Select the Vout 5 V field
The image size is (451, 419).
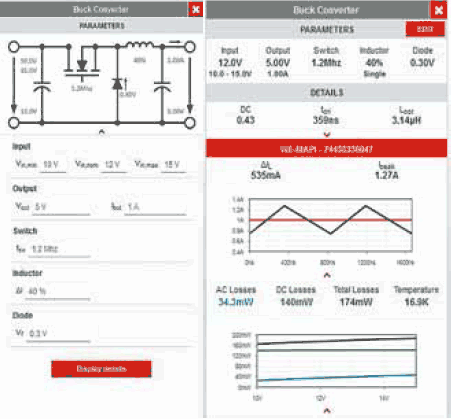pyautogui.click(x=61, y=207)
